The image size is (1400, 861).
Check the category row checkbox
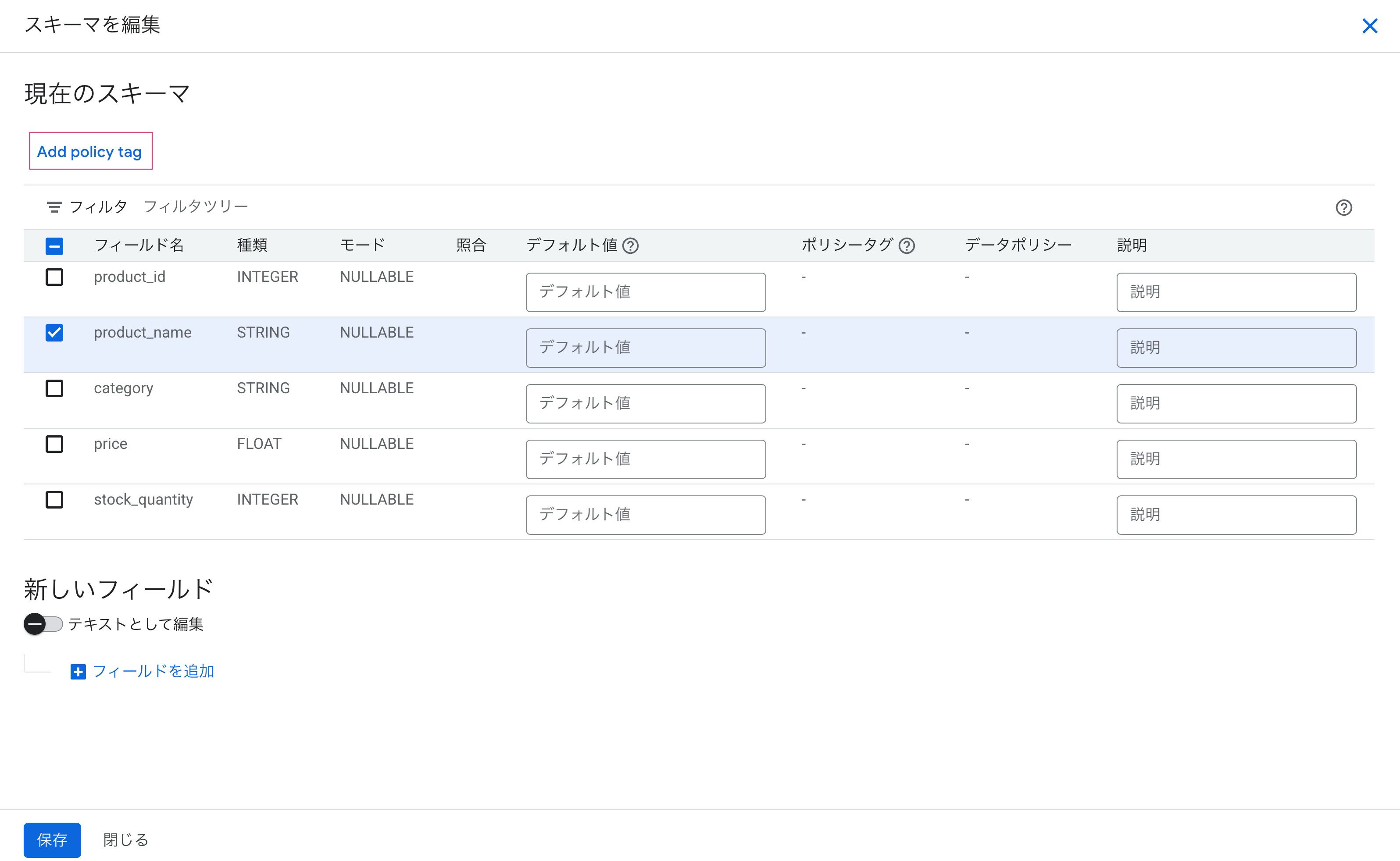54,388
